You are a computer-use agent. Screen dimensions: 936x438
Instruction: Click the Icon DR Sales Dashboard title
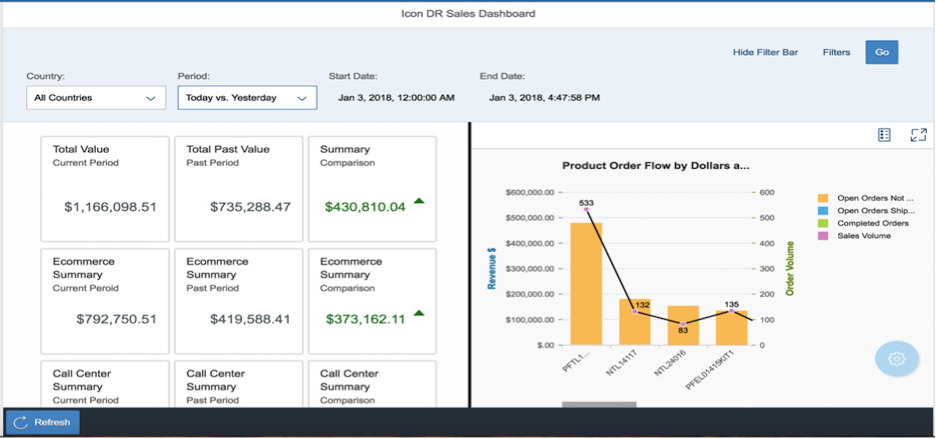(x=468, y=14)
